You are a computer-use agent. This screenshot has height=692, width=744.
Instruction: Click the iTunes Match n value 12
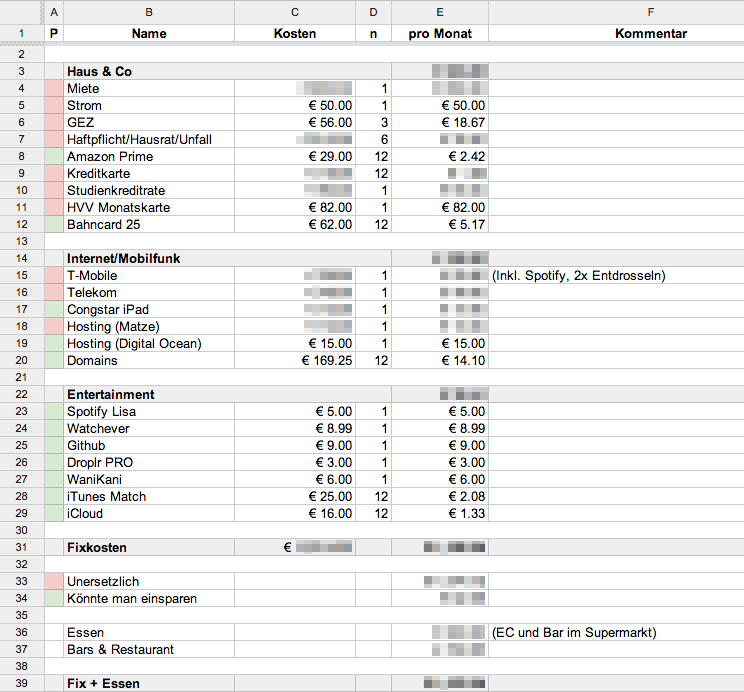tap(373, 496)
